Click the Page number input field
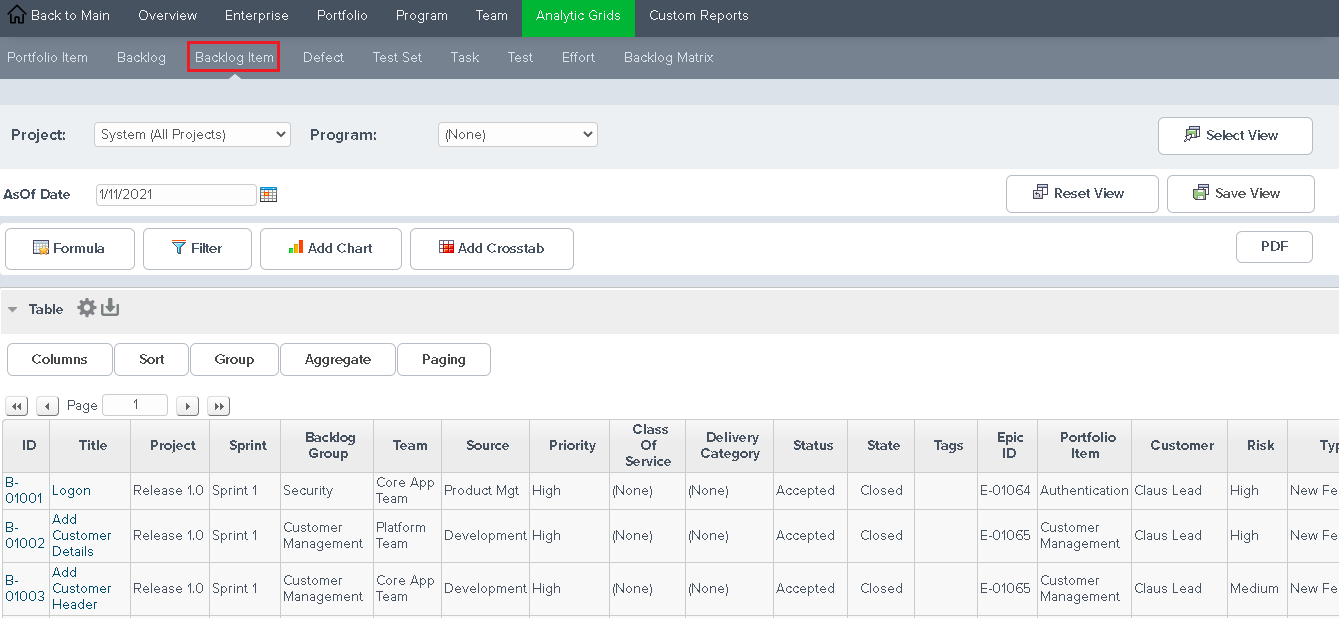Image resolution: width=1339 pixels, height=621 pixels. [x=135, y=405]
